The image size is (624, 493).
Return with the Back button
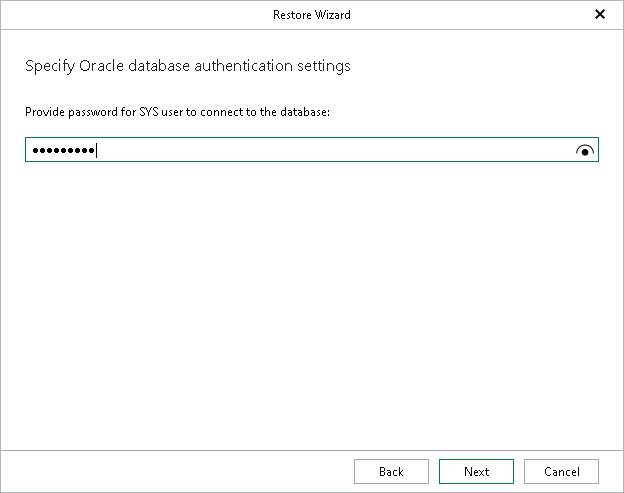click(x=391, y=472)
